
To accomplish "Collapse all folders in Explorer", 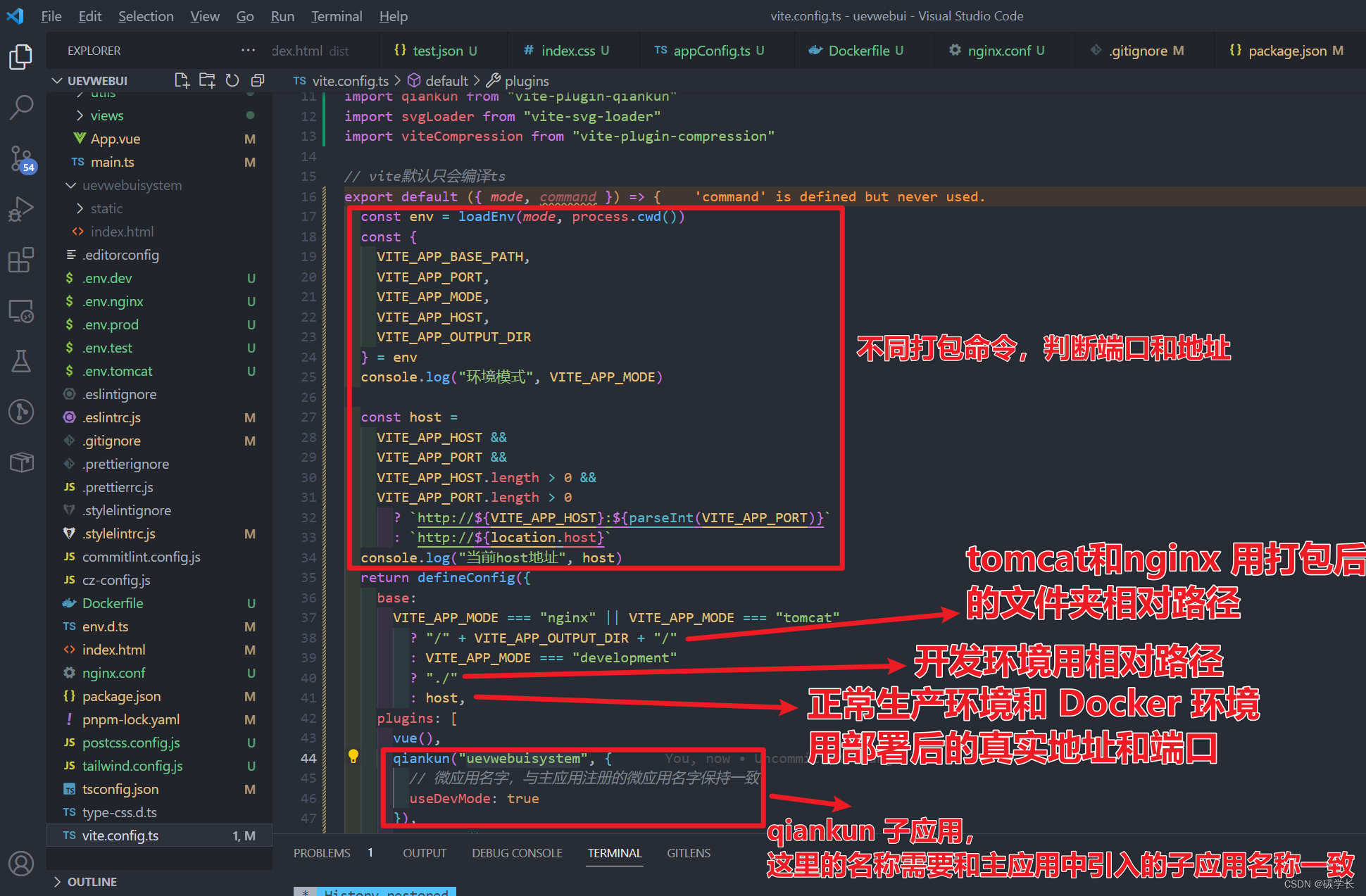I will point(258,80).
